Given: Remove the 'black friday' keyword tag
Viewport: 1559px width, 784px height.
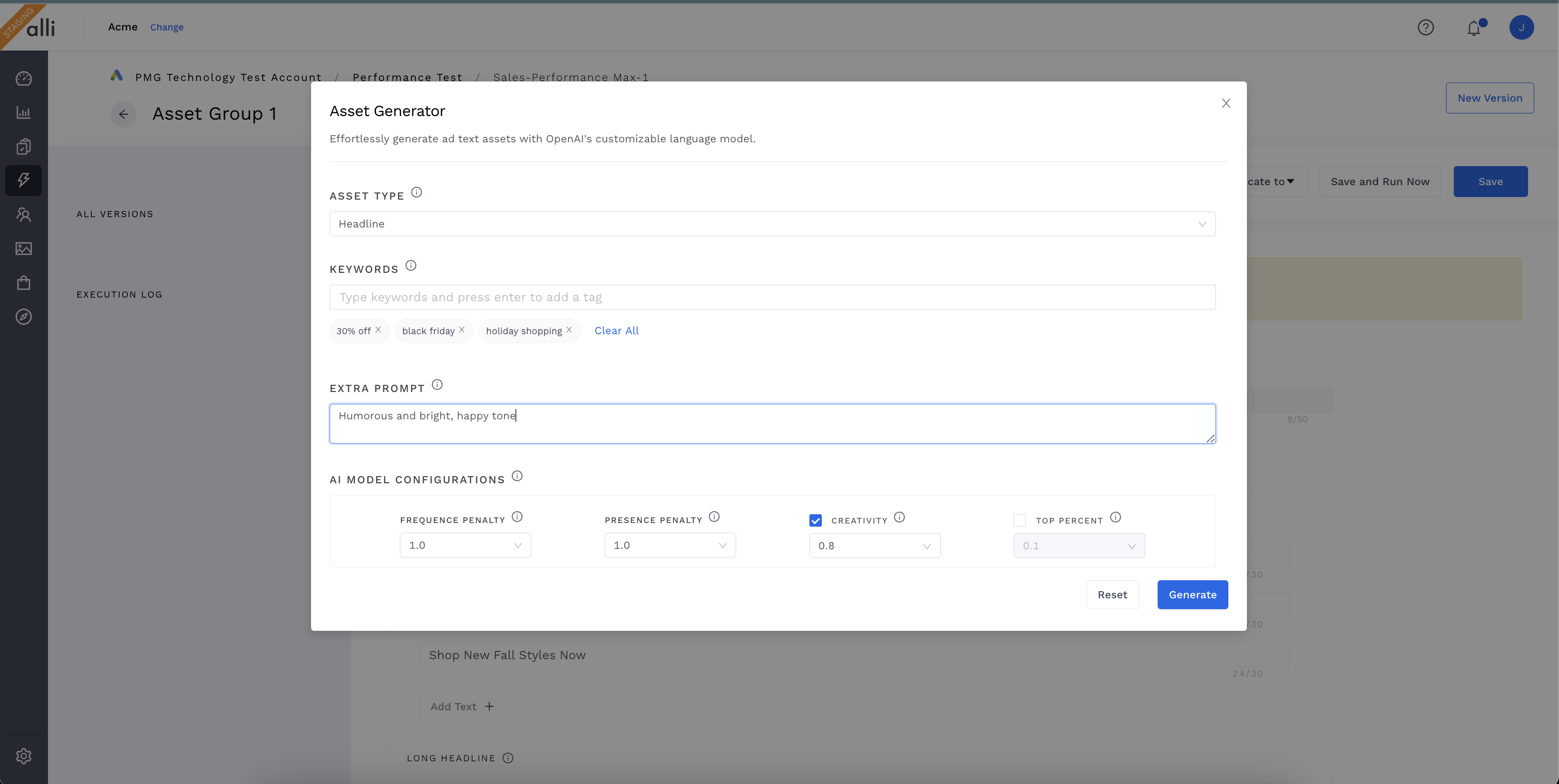Looking at the screenshot, I should [x=462, y=330].
